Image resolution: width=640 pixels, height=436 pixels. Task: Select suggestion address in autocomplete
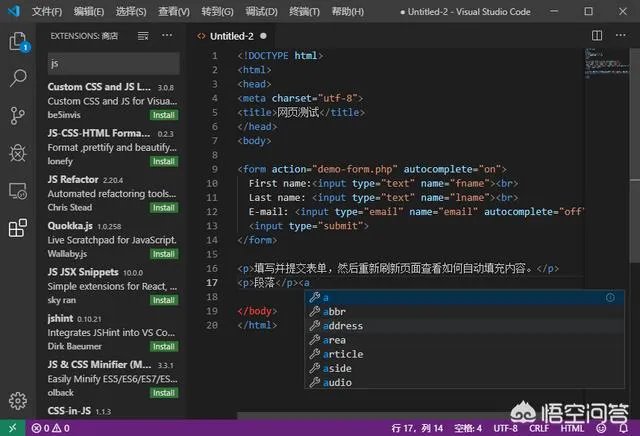point(464,326)
